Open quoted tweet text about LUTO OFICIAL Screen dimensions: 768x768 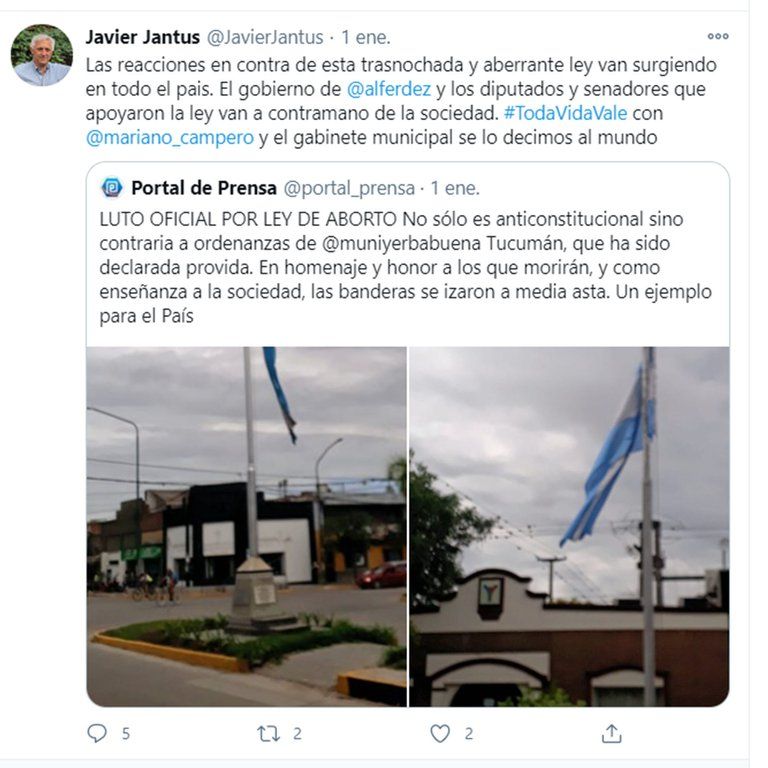[406, 267]
